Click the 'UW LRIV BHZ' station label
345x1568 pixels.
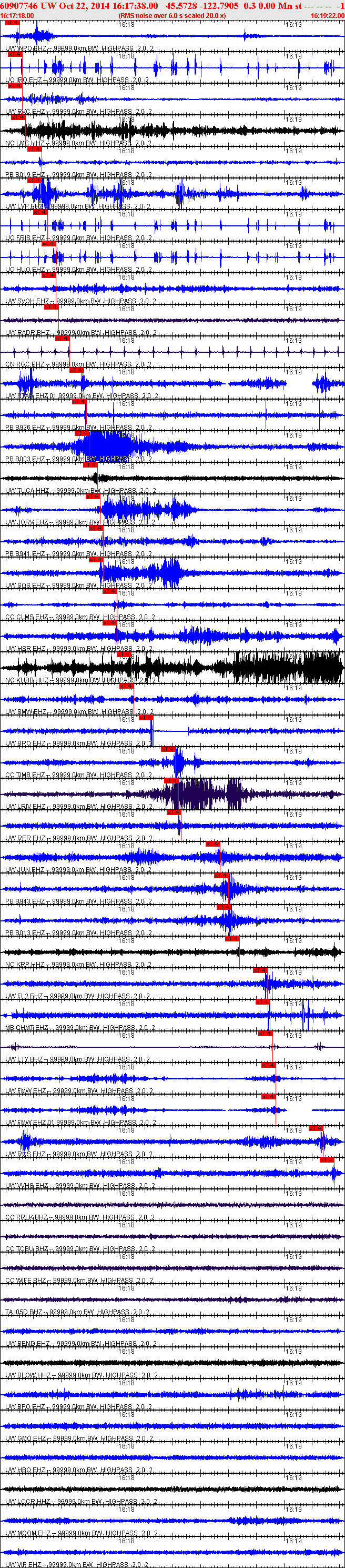pyautogui.click(x=26, y=807)
